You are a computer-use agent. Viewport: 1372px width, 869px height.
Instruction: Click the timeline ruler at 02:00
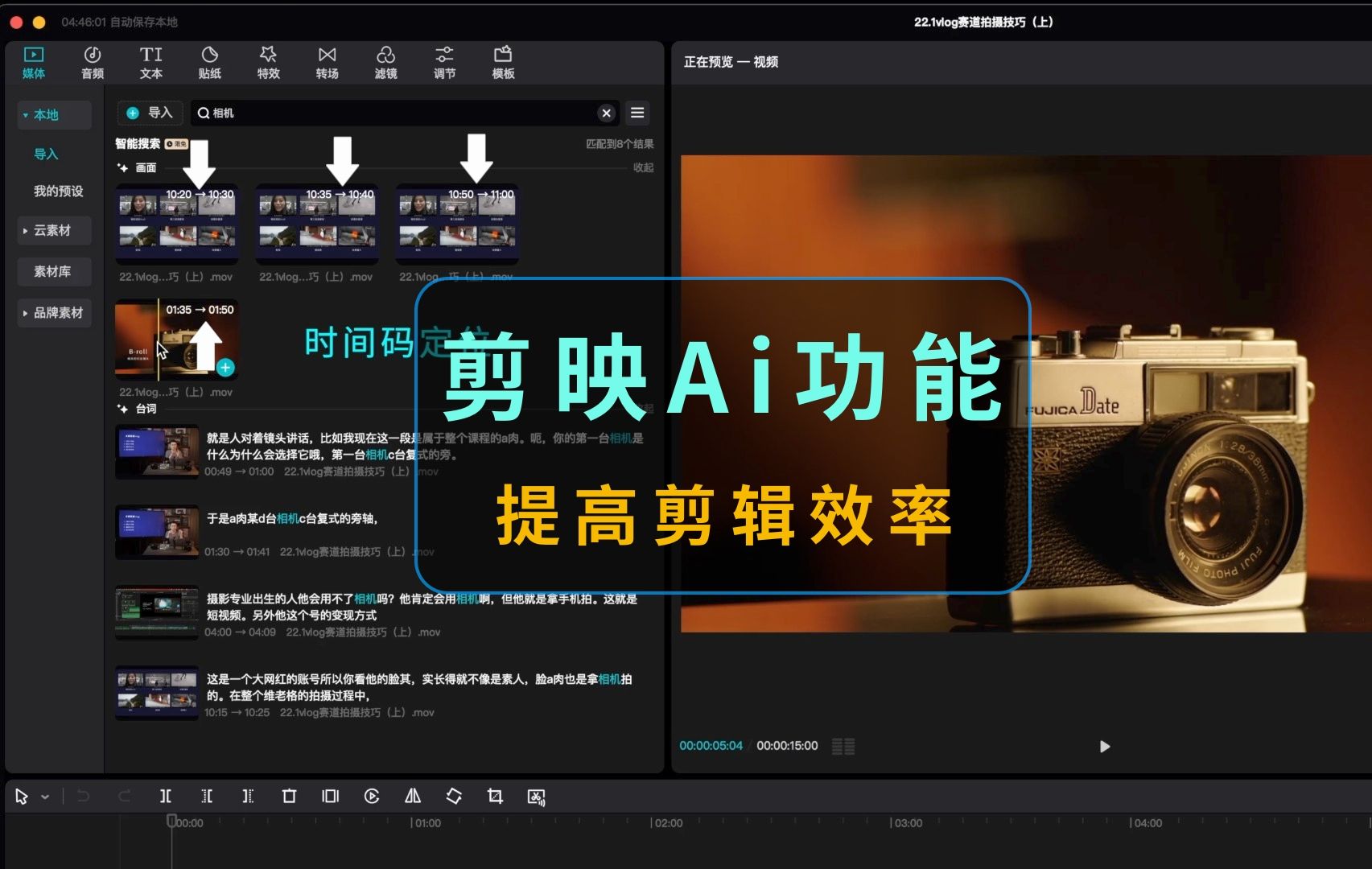click(668, 823)
